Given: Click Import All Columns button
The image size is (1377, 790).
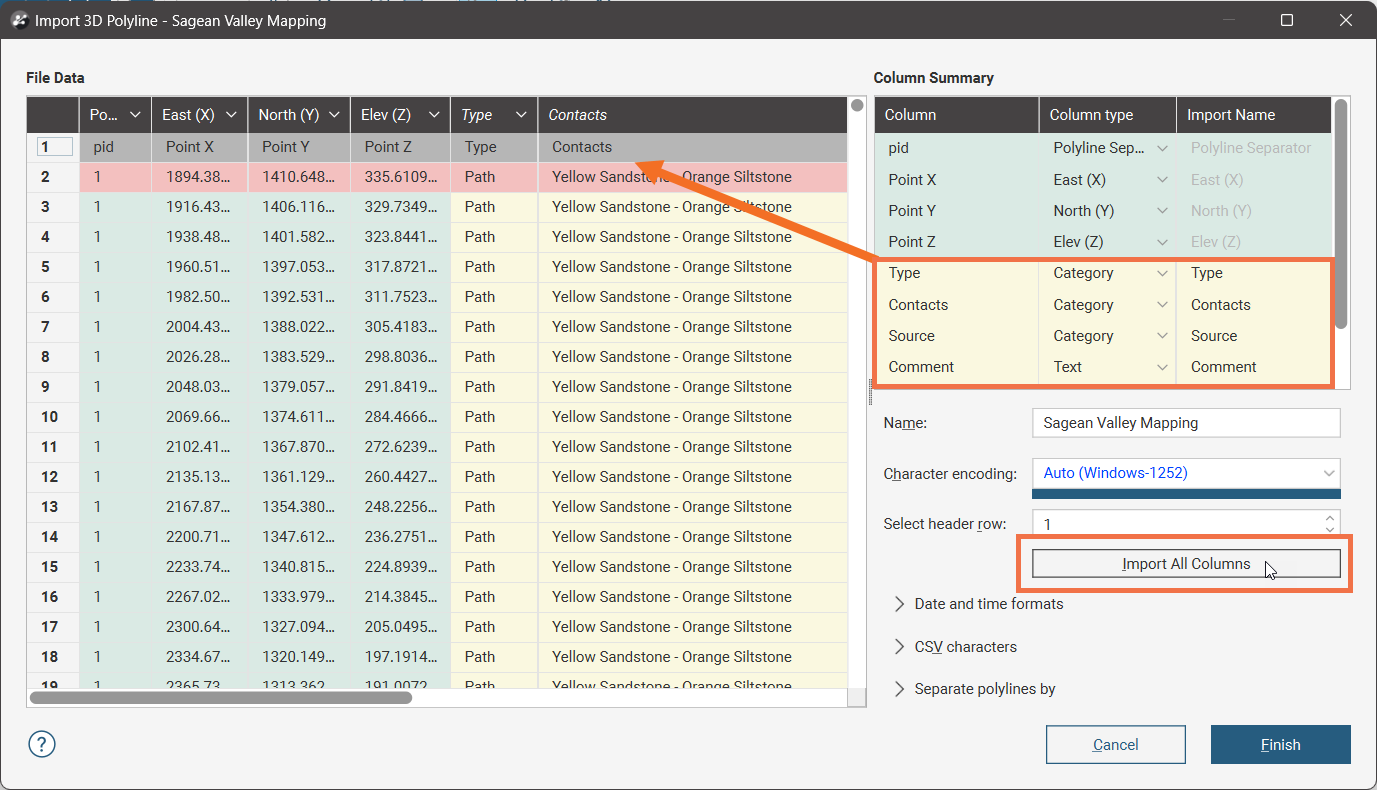Looking at the screenshot, I should tap(1185, 564).
